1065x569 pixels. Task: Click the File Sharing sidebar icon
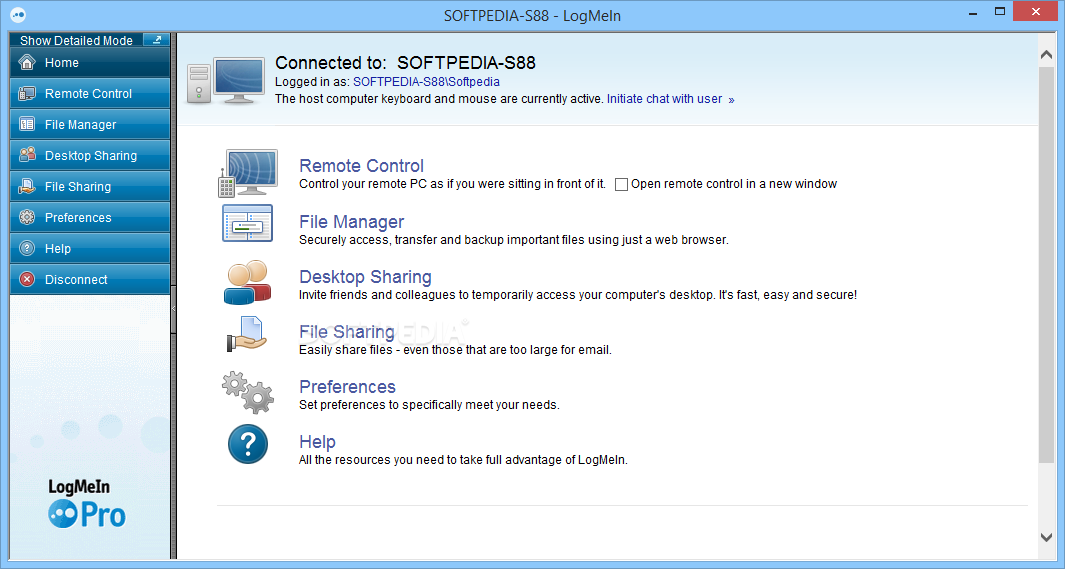tap(27, 186)
